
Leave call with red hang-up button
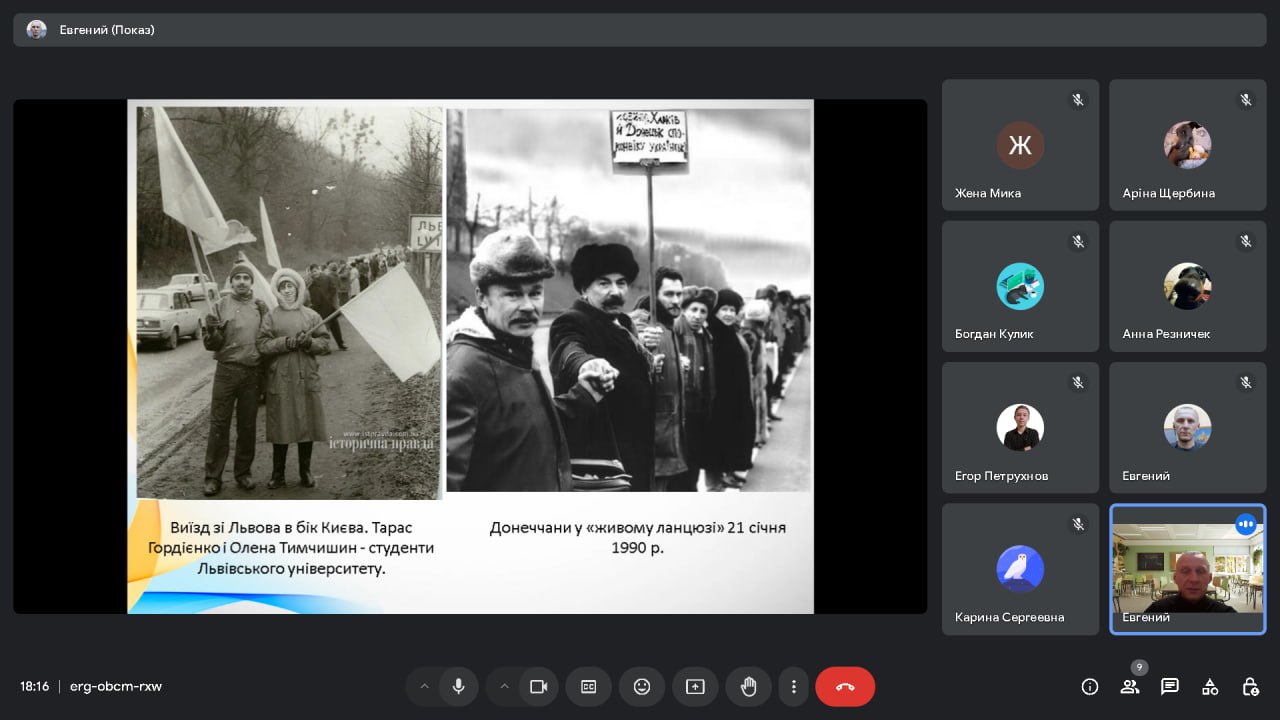845,686
